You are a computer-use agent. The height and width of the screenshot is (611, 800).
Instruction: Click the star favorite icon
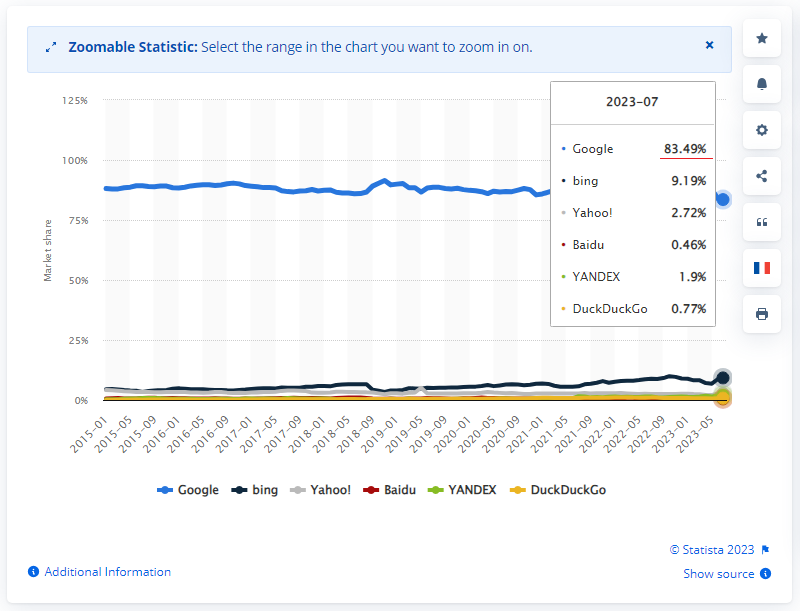pos(762,38)
